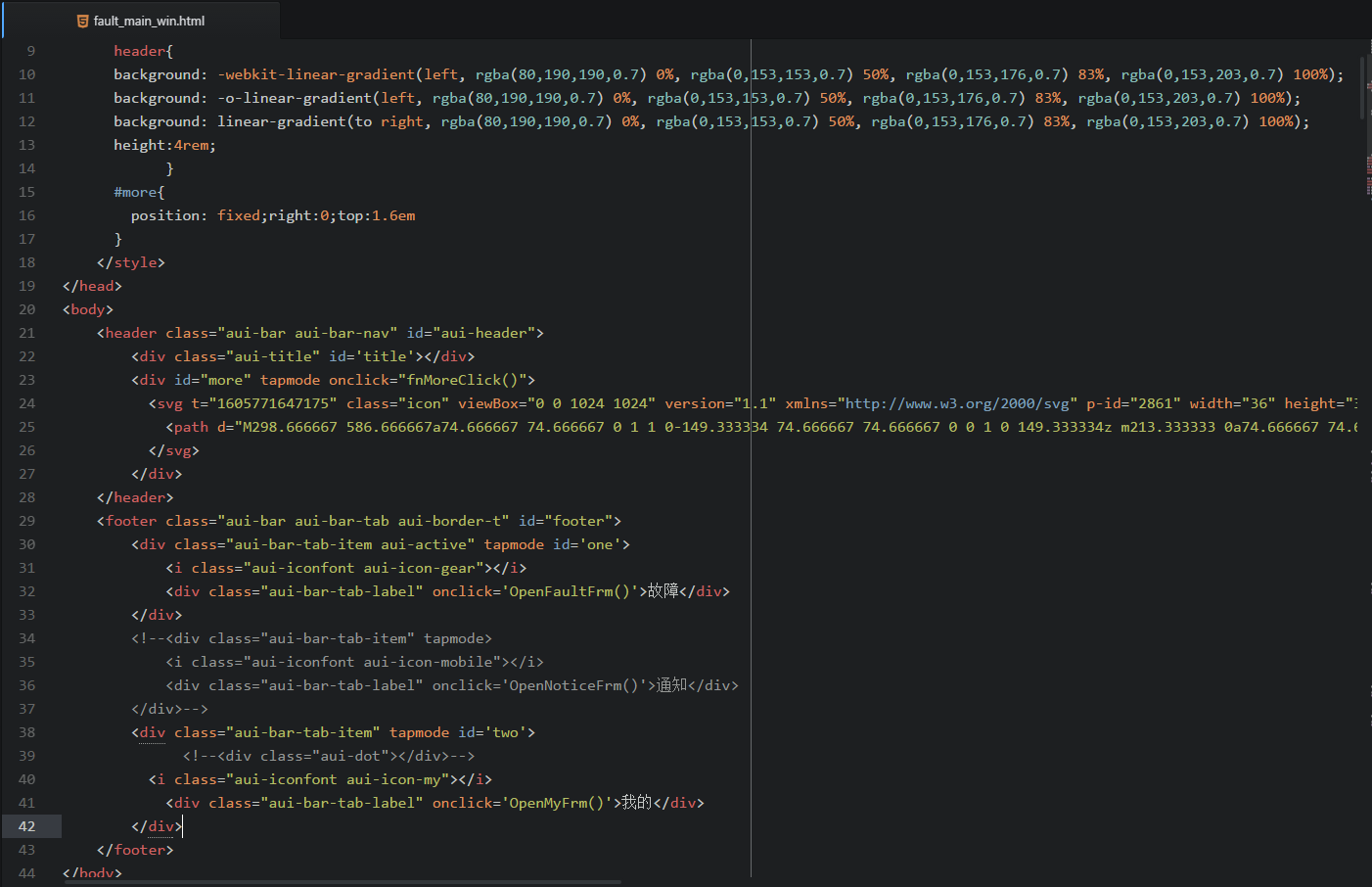Viewport: 1372px width, 887px height.
Task: Click line number 34 in the gutter
Action: [26, 638]
